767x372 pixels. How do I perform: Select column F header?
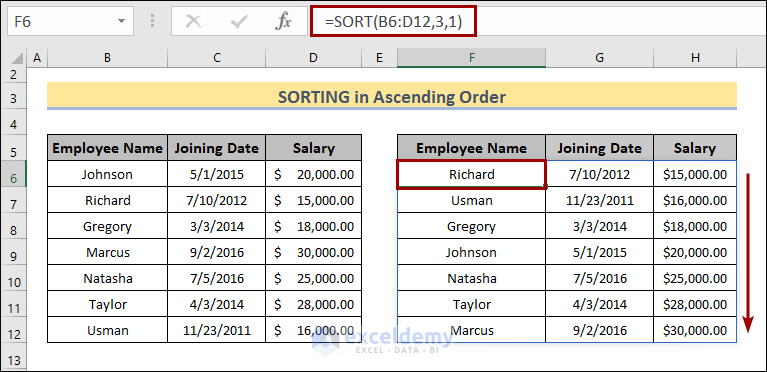point(472,58)
